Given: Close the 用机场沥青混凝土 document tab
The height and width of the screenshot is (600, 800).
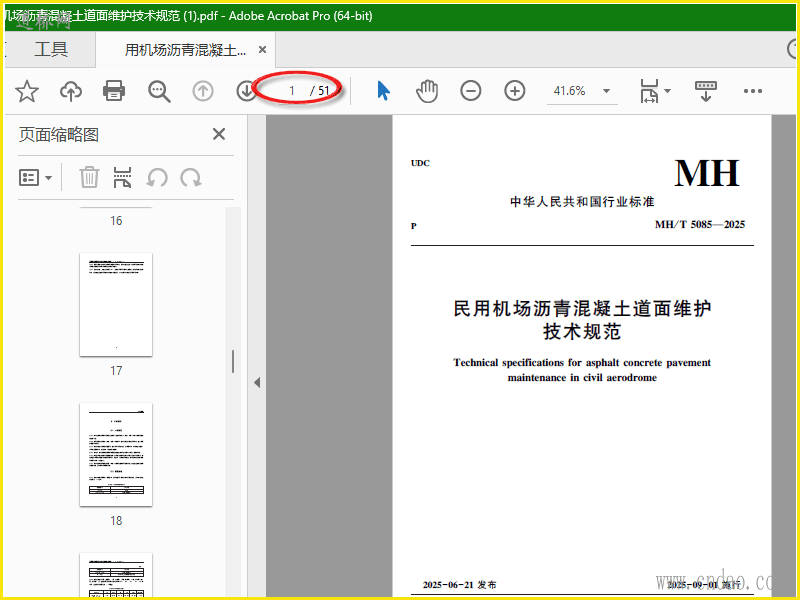Looking at the screenshot, I should tap(262, 49).
